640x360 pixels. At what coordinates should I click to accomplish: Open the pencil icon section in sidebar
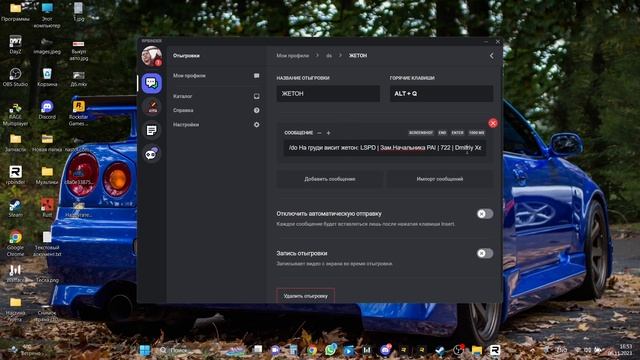point(152,107)
